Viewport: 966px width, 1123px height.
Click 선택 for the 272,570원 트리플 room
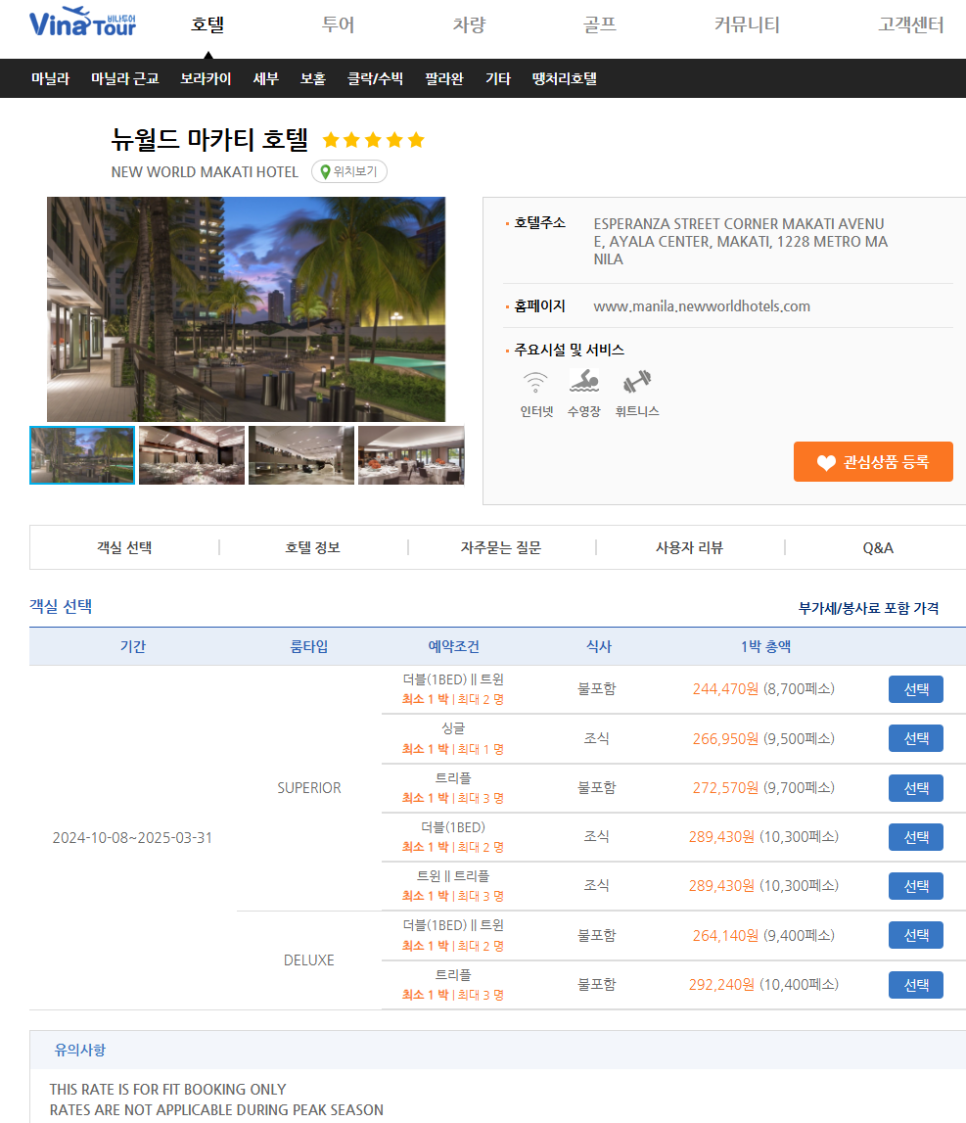tap(916, 788)
